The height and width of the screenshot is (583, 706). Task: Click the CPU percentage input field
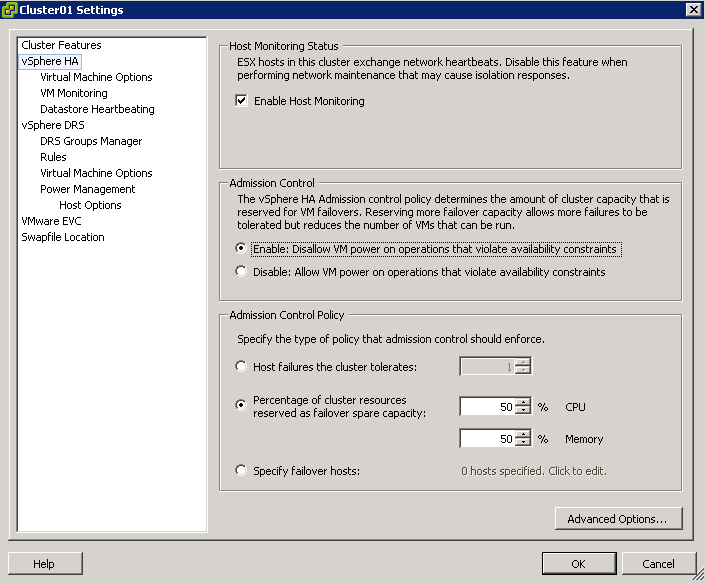487,407
